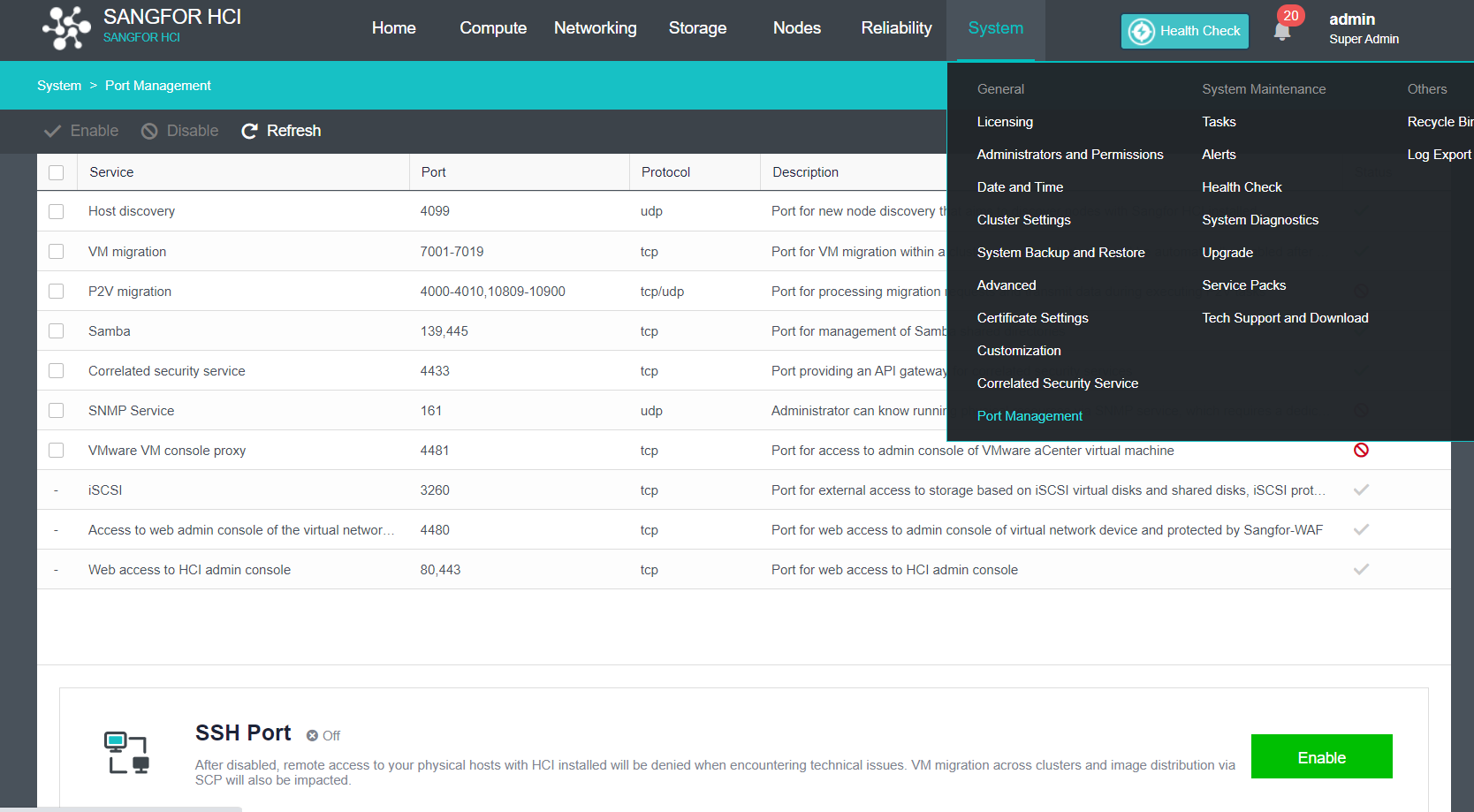Open Upgrade entry

1227,253
